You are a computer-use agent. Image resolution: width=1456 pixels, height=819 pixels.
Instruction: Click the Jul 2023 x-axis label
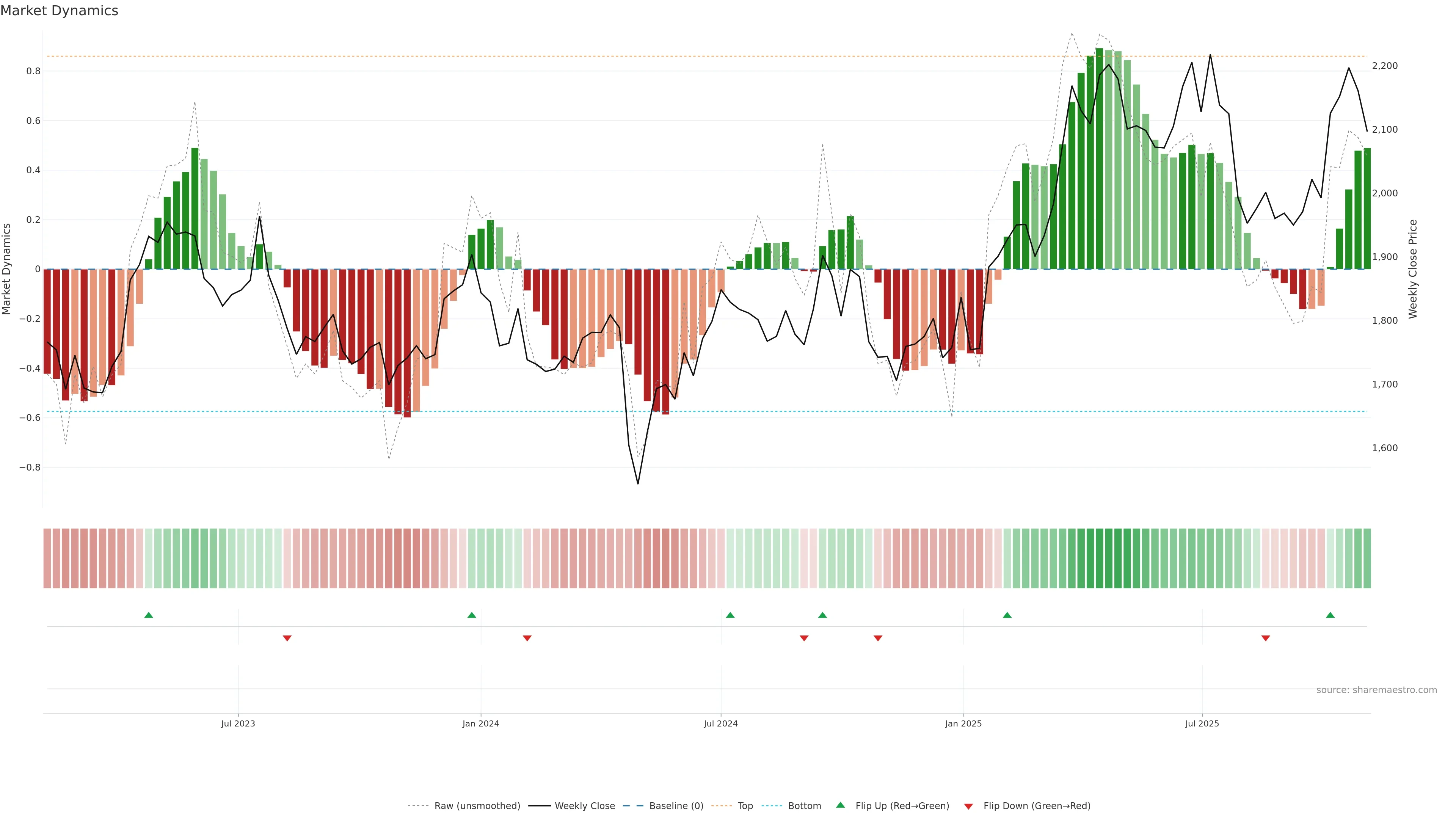[238, 723]
